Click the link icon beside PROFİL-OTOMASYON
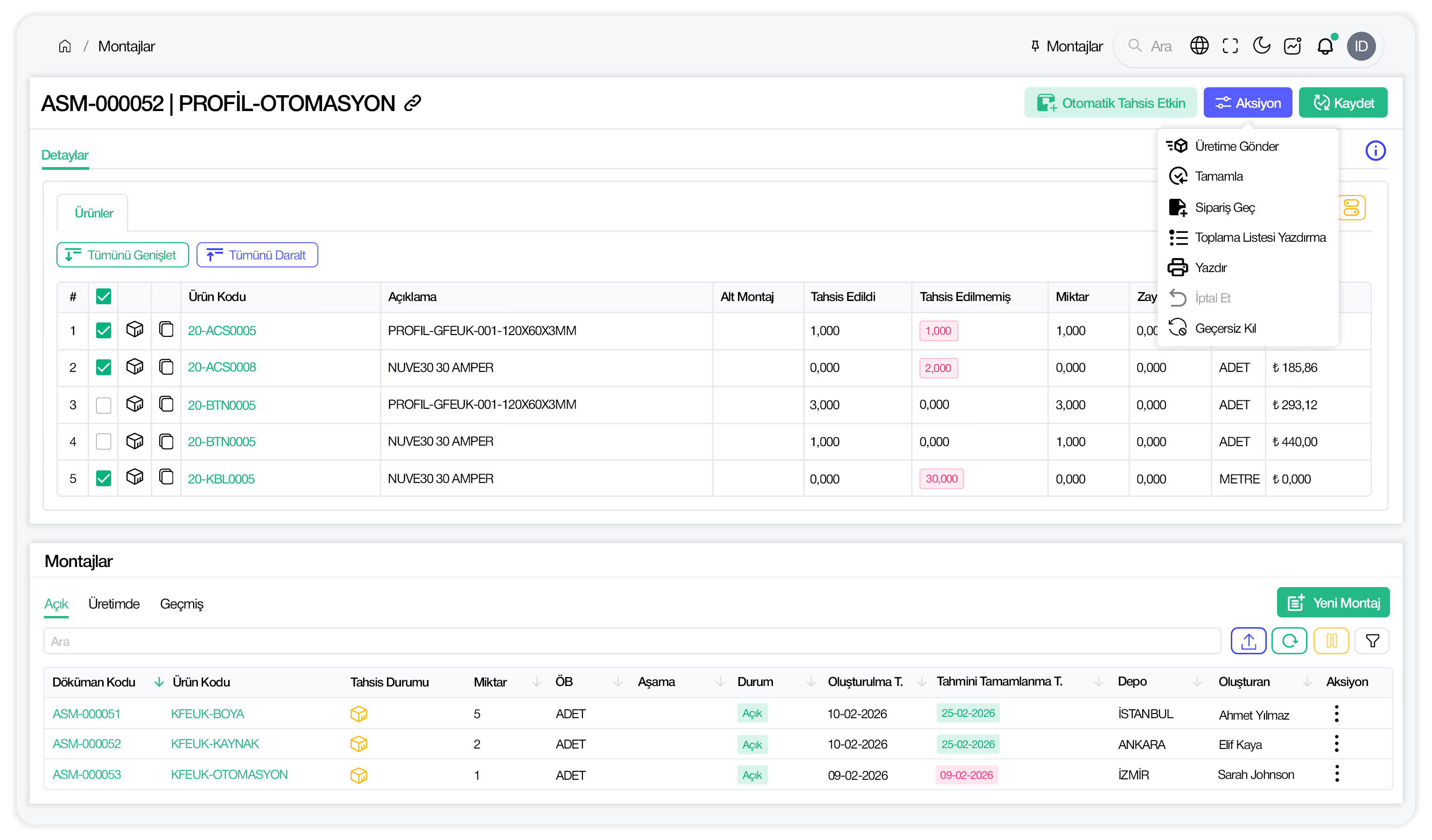 [x=413, y=104]
